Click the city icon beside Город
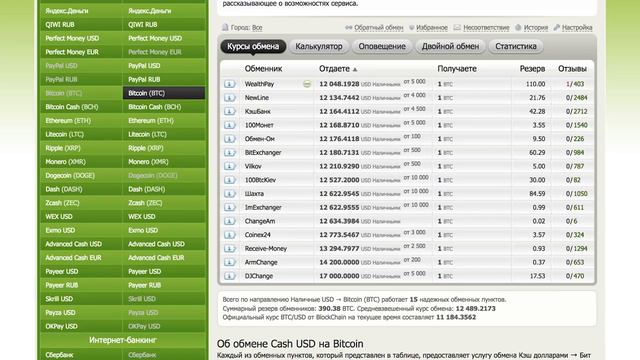The width and height of the screenshot is (640, 360). (x=225, y=27)
